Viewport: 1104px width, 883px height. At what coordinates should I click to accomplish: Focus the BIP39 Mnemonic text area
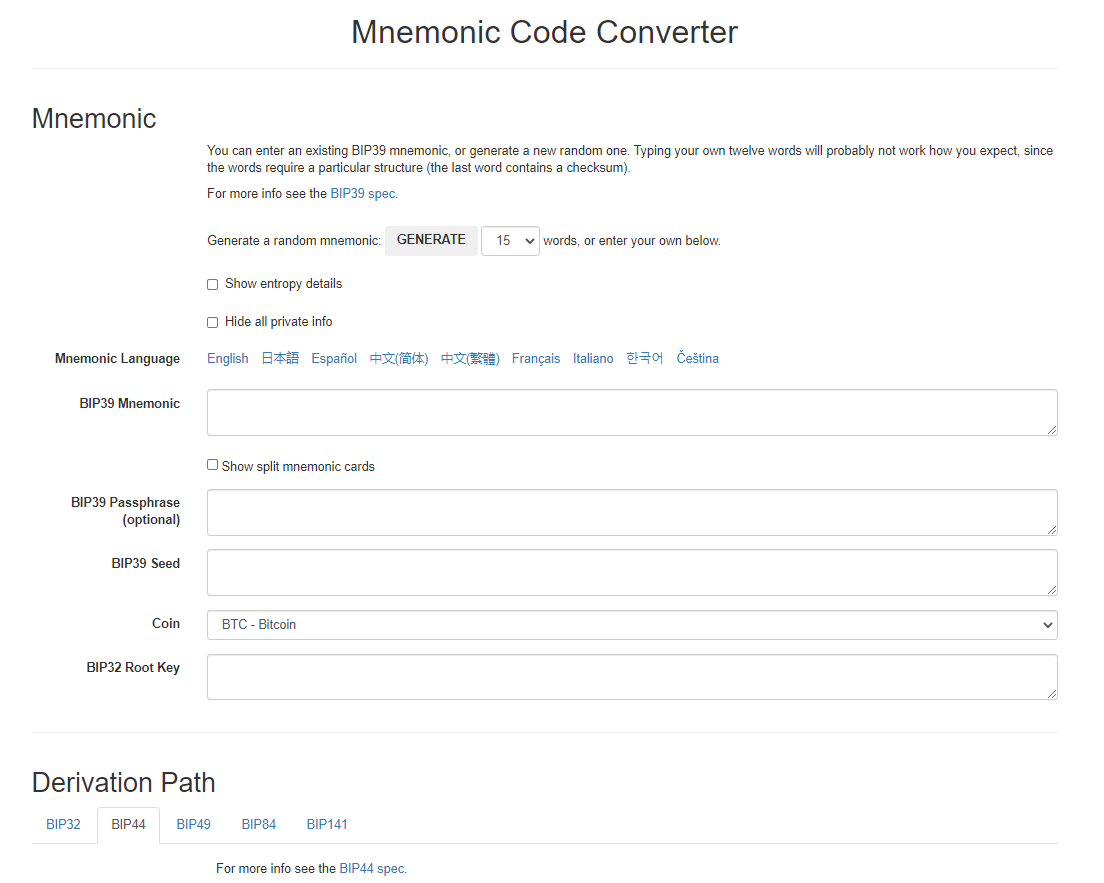(632, 413)
